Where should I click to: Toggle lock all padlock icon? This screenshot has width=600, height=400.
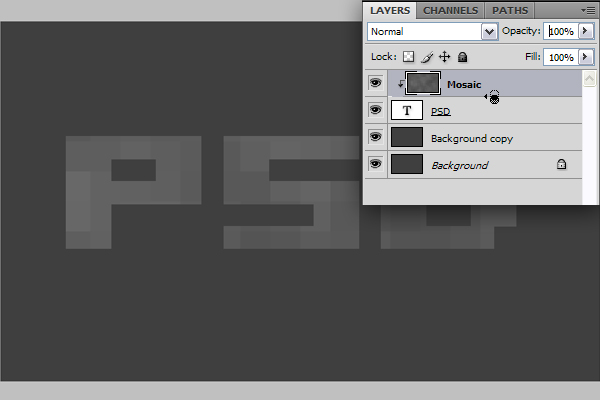[x=463, y=57]
